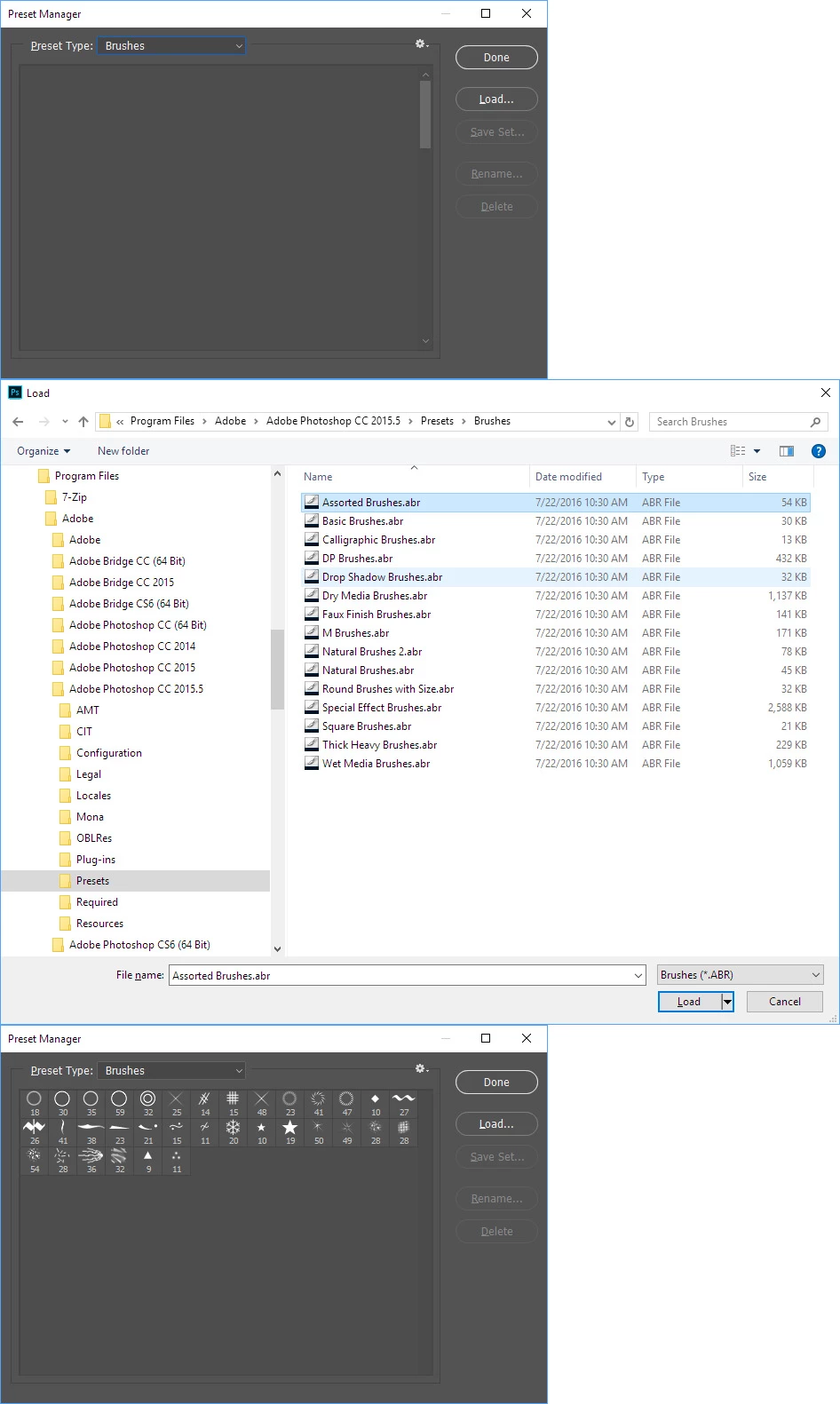Open the Organize dropdown menu
This screenshot has width=840, height=1404.
44,451
